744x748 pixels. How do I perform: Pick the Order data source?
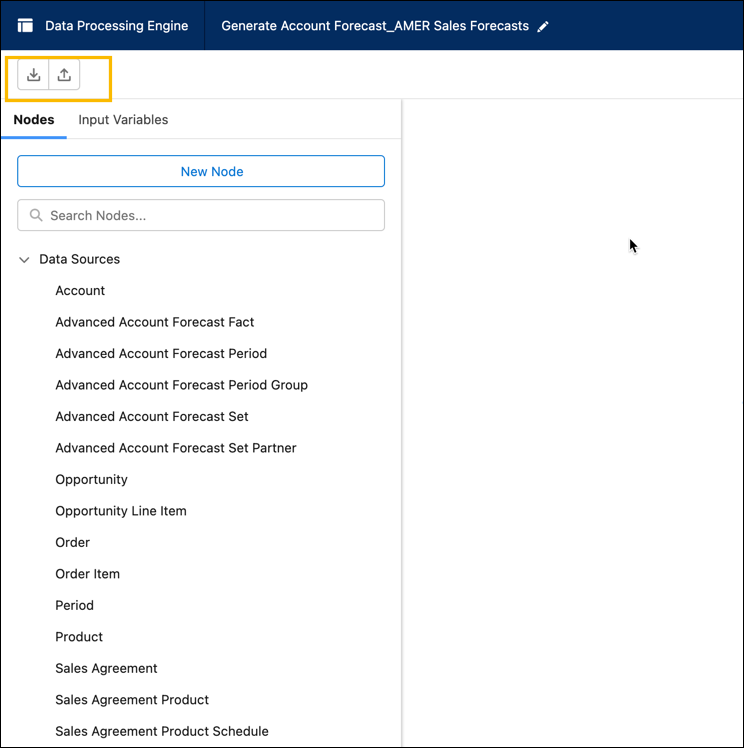(72, 542)
